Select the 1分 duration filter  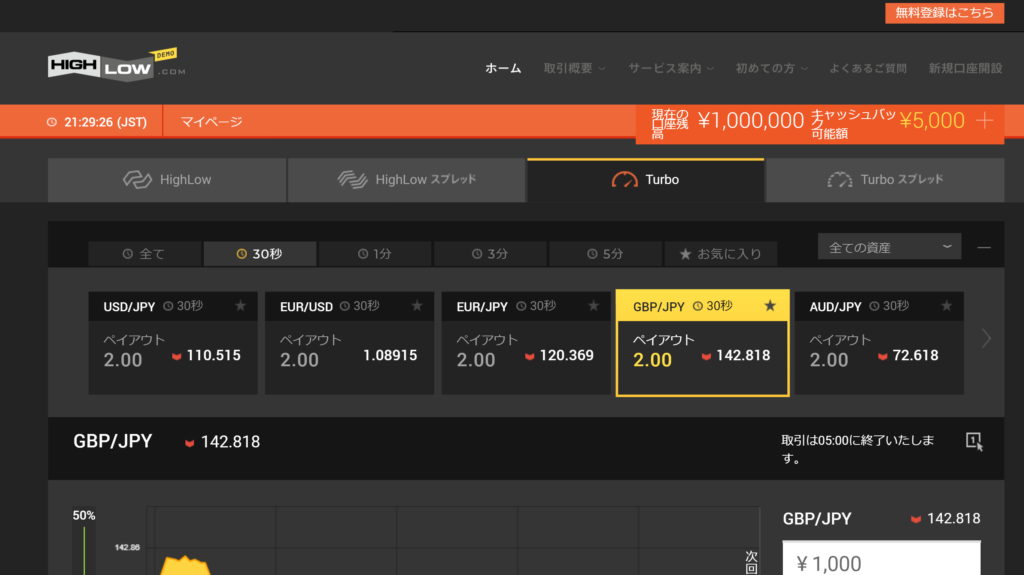pyautogui.click(x=375, y=254)
